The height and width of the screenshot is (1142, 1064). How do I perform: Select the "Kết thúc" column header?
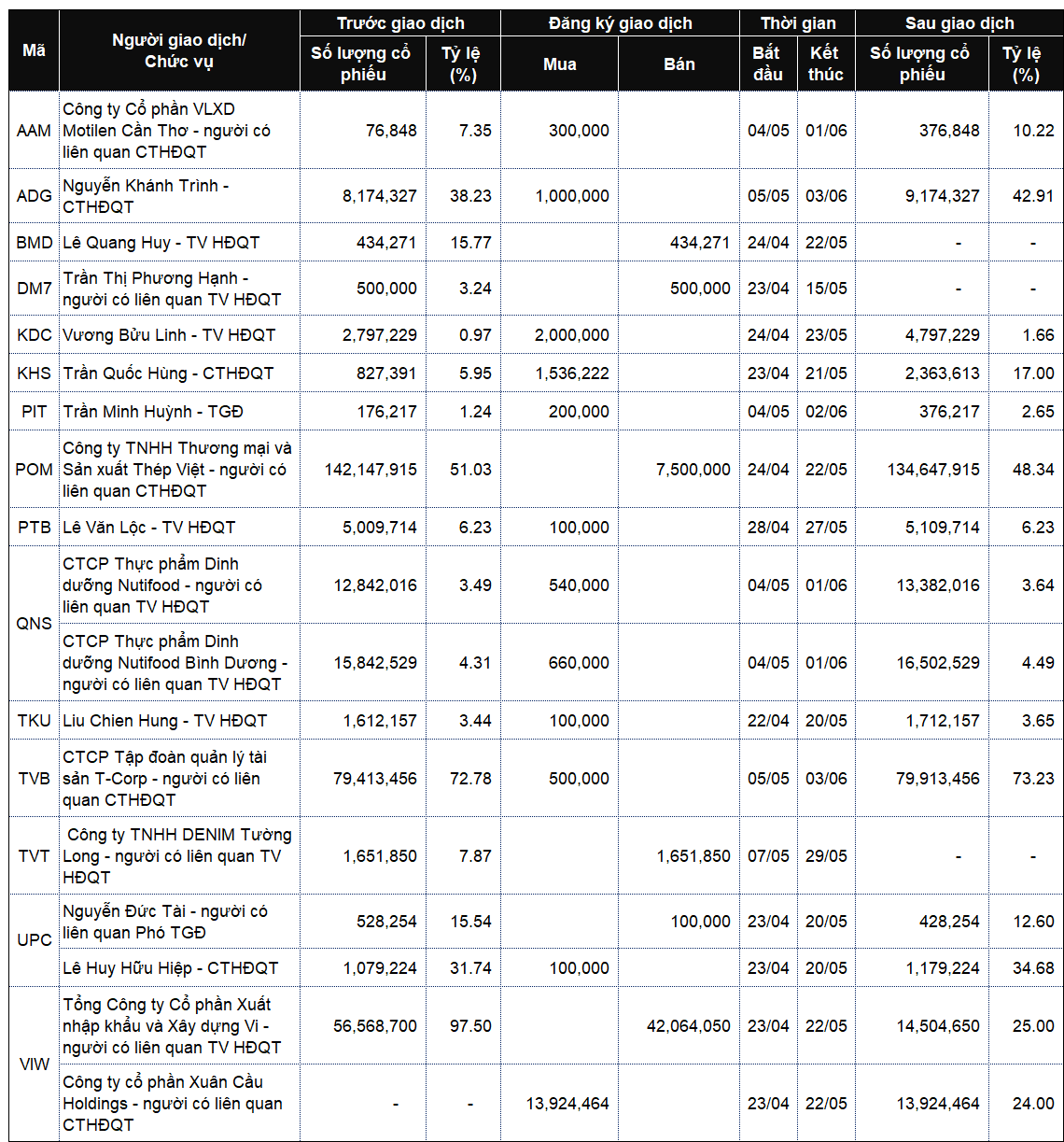point(825,63)
